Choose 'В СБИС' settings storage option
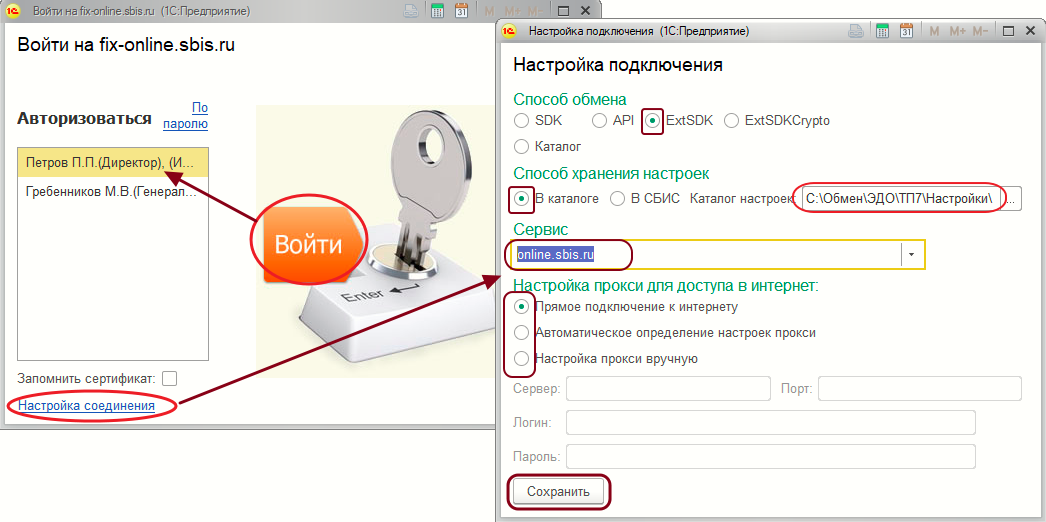The height and width of the screenshot is (522, 1046). pyautogui.click(x=618, y=198)
